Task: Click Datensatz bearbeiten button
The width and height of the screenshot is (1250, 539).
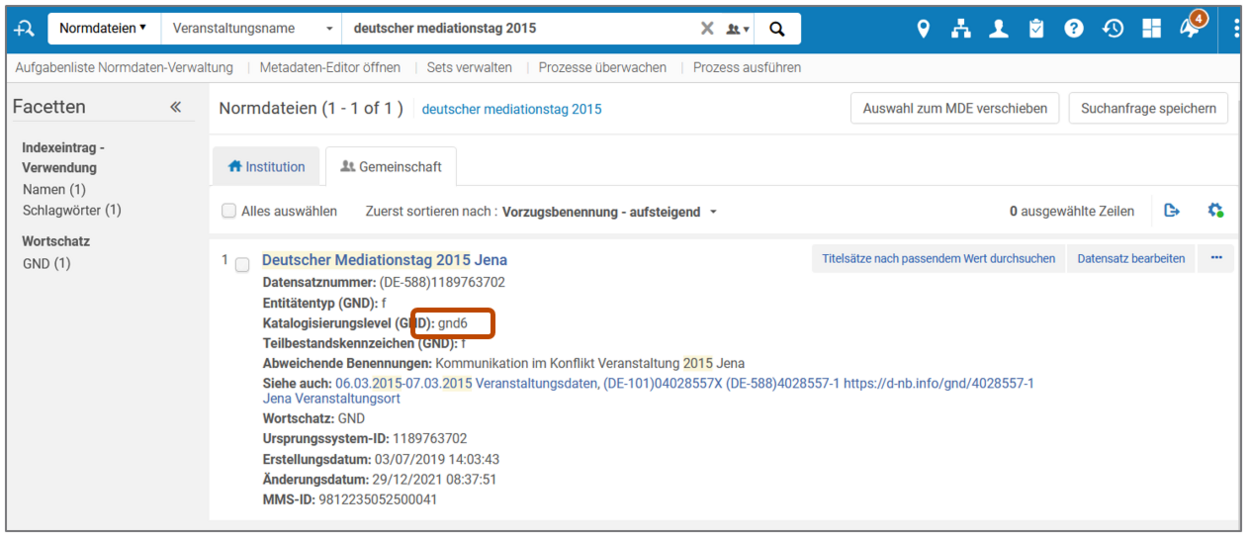Action: pyautogui.click(x=1131, y=258)
